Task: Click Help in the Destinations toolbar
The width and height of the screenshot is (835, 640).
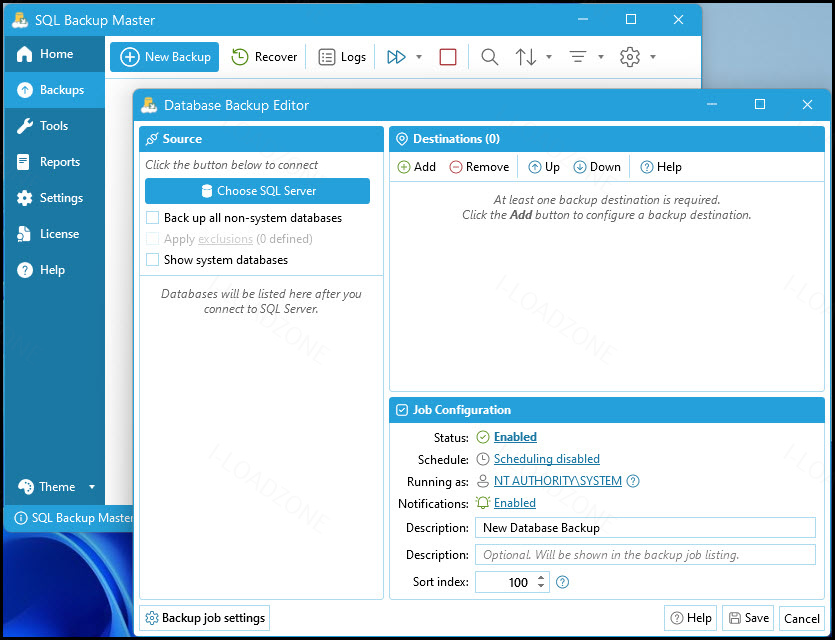Action: click(661, 167)
